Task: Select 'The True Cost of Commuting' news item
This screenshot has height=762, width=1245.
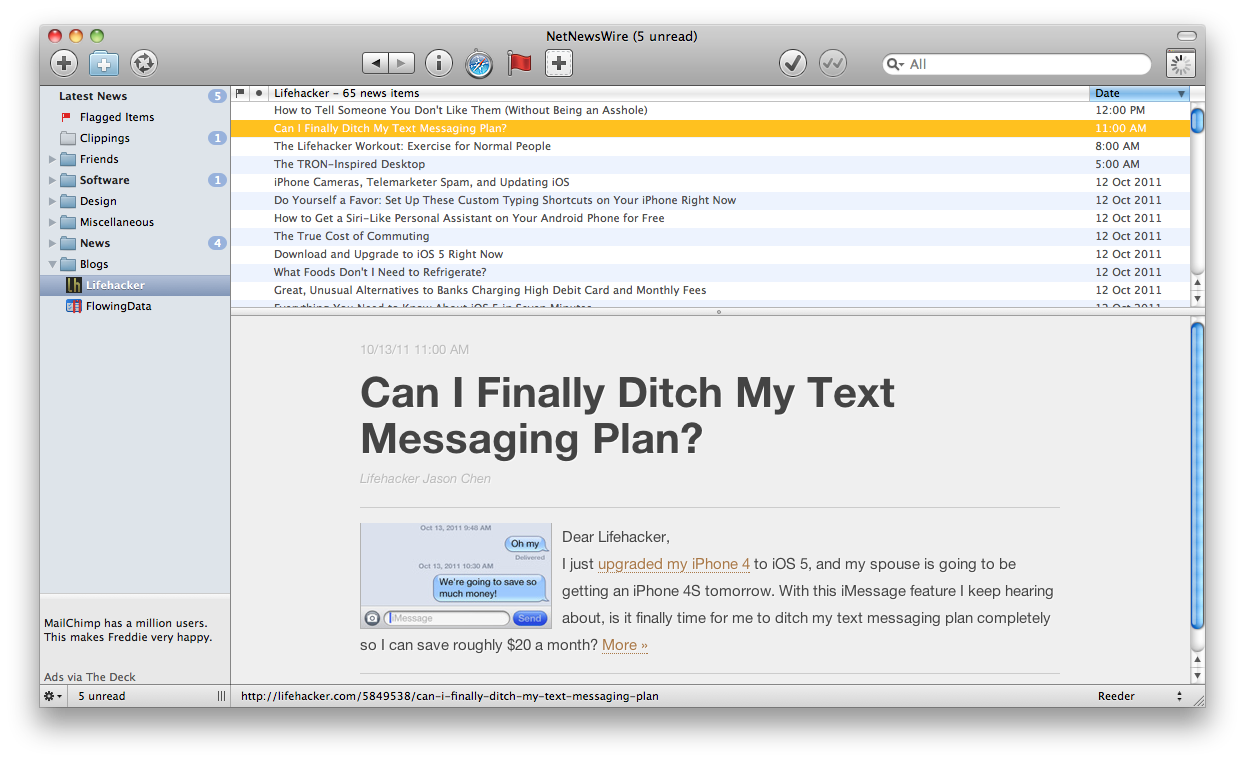Action: click(710, 236)
